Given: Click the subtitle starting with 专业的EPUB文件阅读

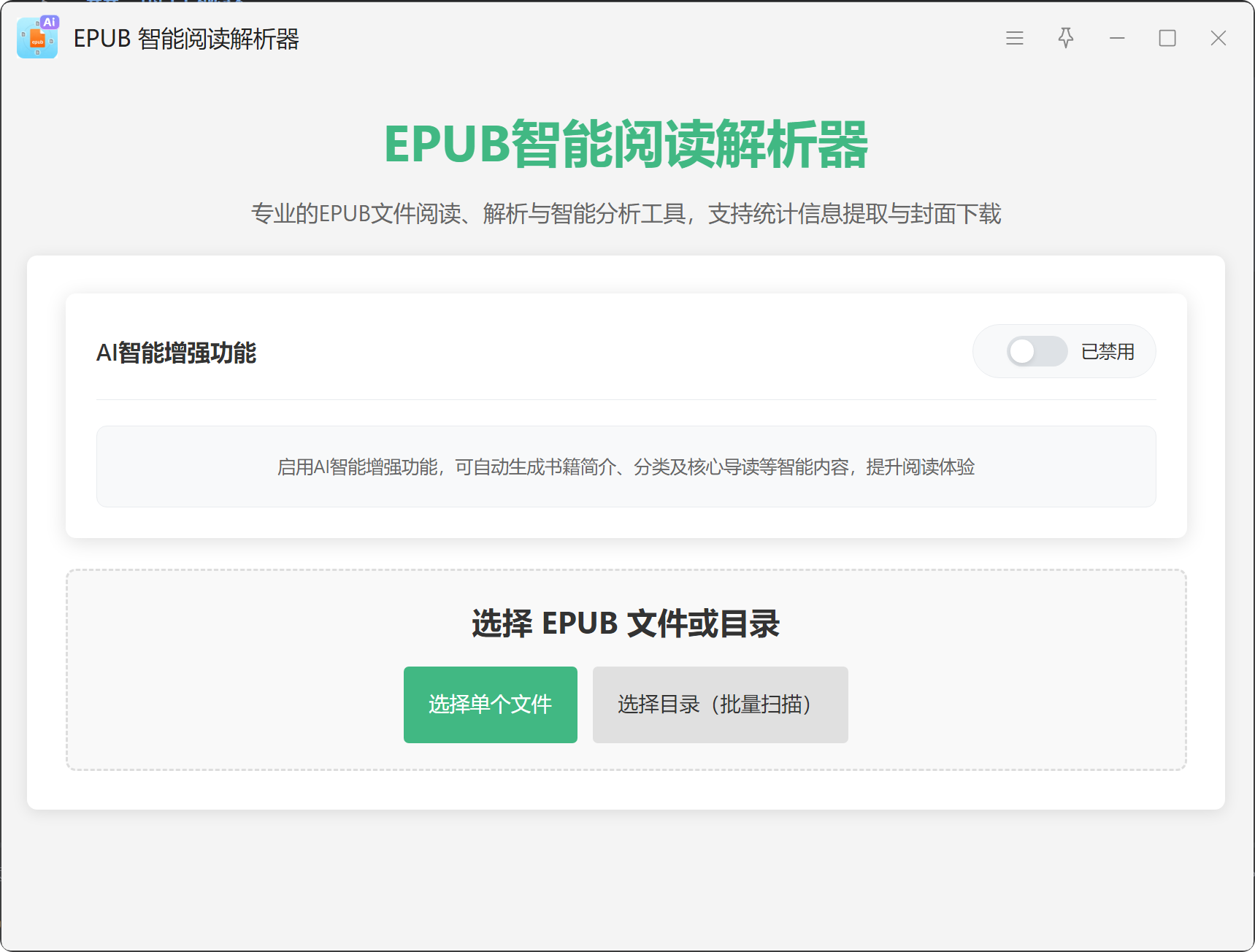Looking at the screenshot, I should point(626,214).
